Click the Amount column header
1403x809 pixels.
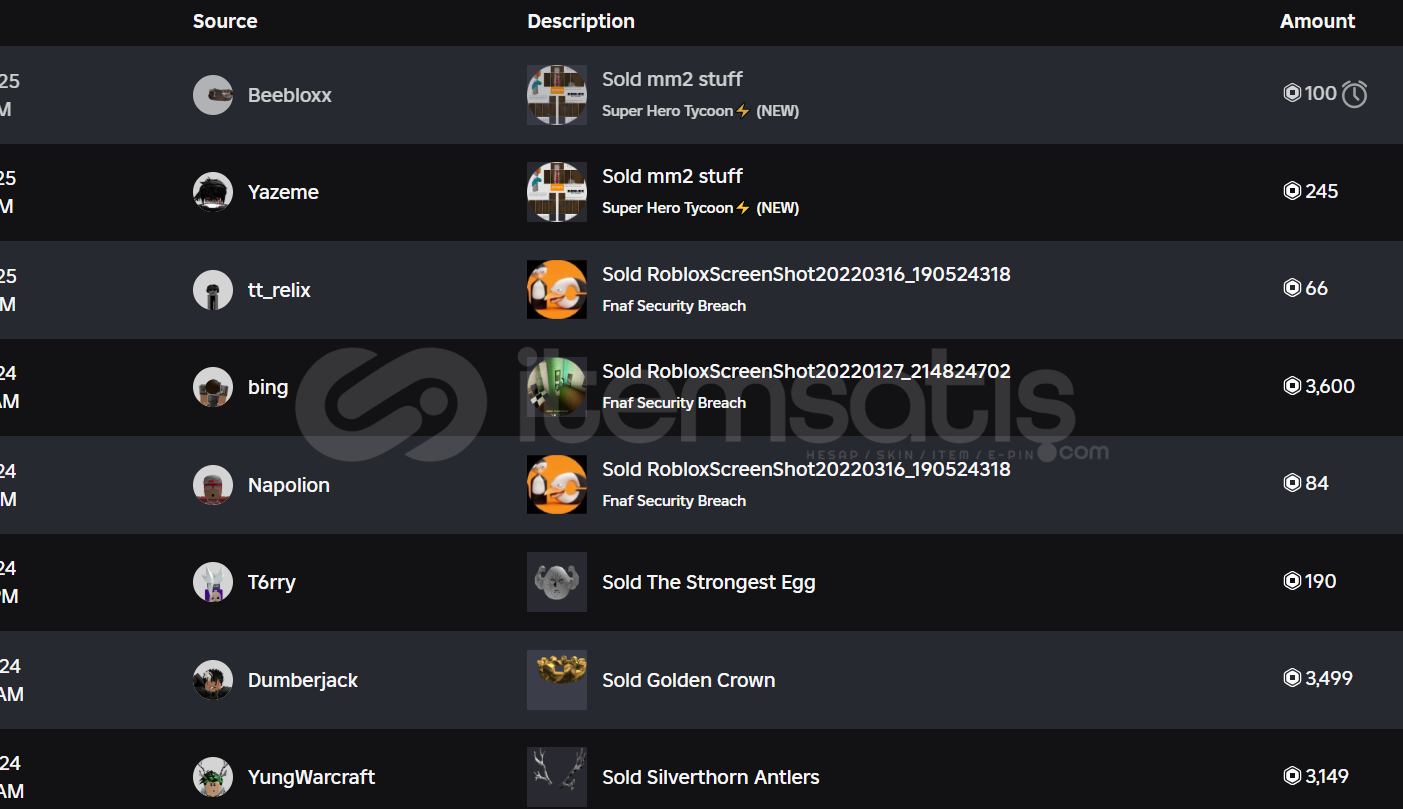(x=1317, y=21)
